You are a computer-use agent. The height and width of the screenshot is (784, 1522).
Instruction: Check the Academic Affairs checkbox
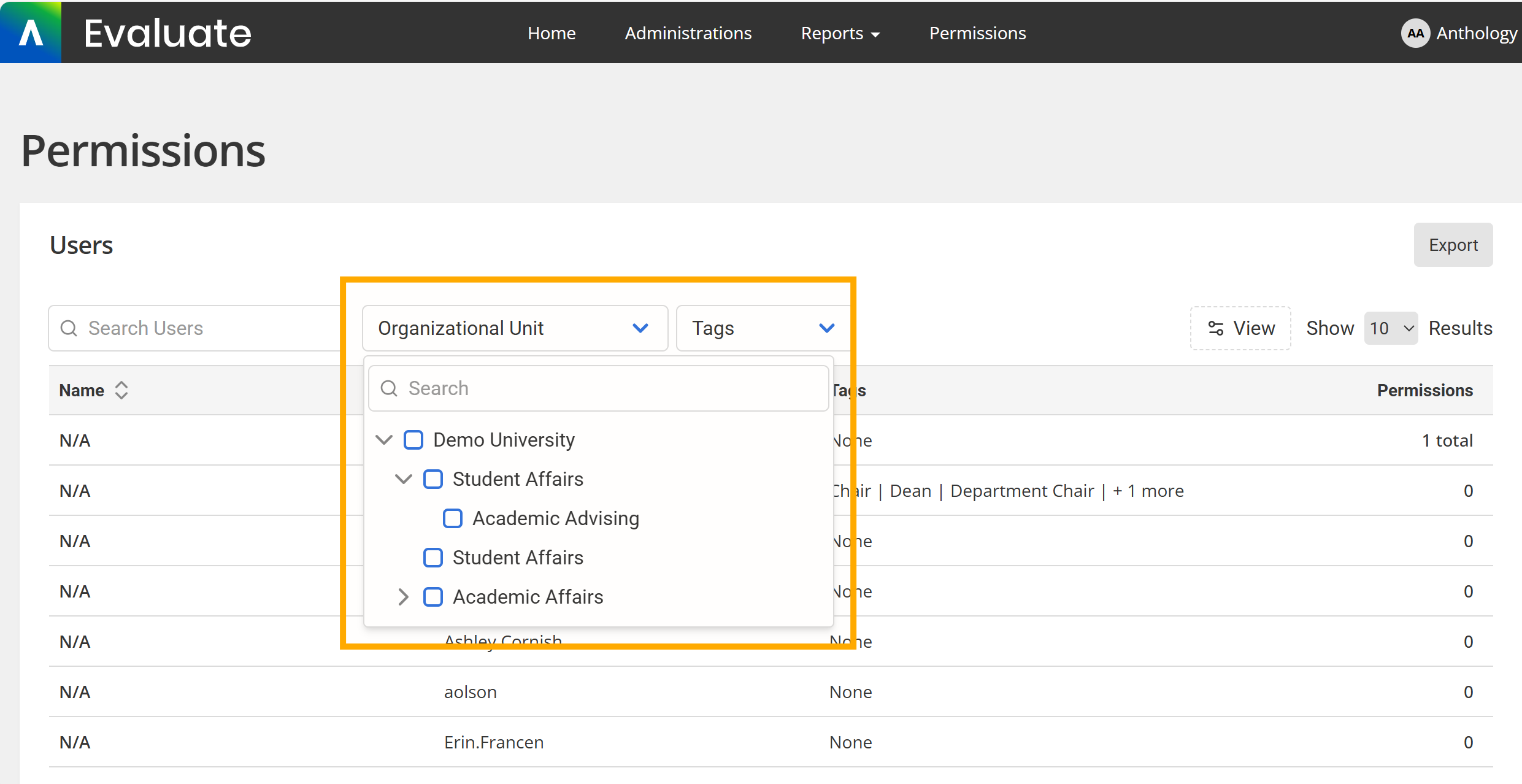[x=433, y=597]
